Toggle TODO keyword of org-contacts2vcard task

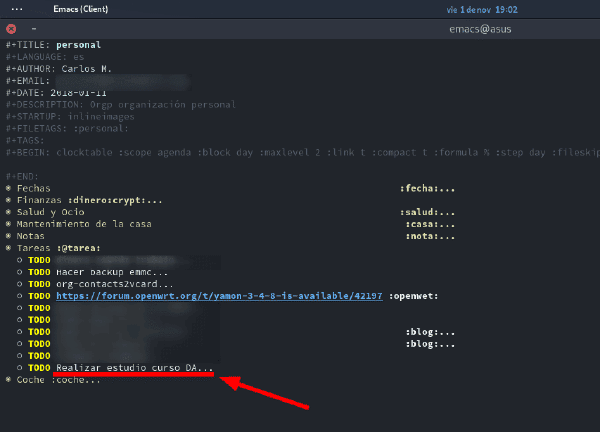[39, 284]
